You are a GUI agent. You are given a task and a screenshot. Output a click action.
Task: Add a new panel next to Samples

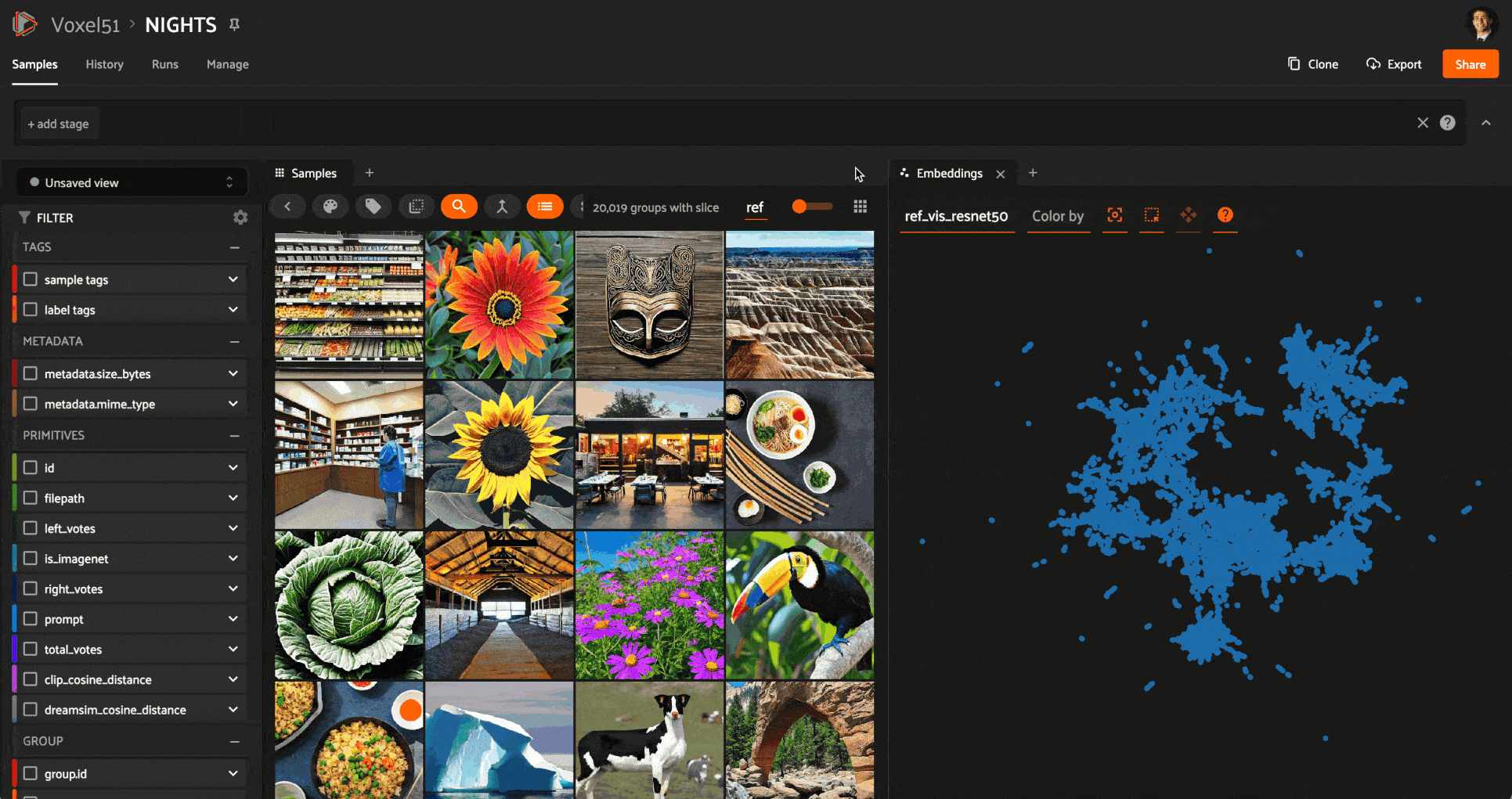point(370,173)
